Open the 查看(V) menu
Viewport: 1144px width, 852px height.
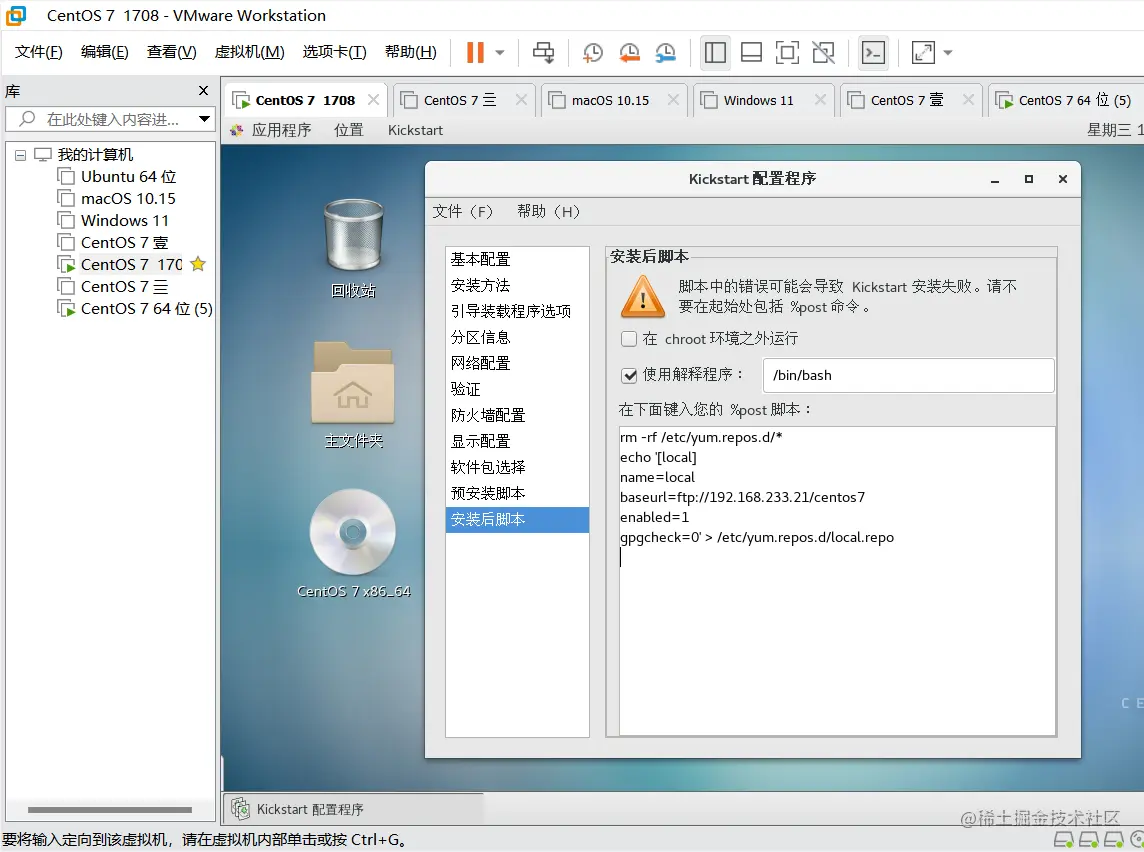click(171, 52)
